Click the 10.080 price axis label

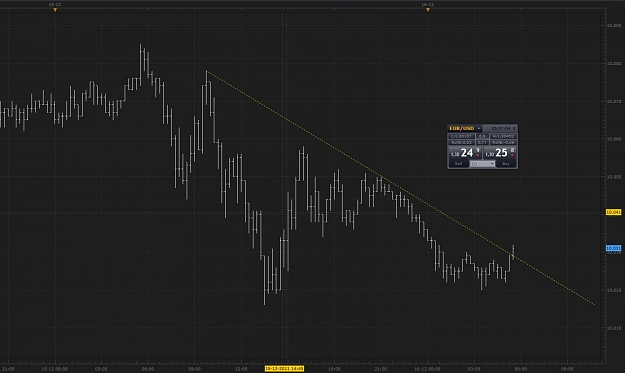tap(613, 63)
